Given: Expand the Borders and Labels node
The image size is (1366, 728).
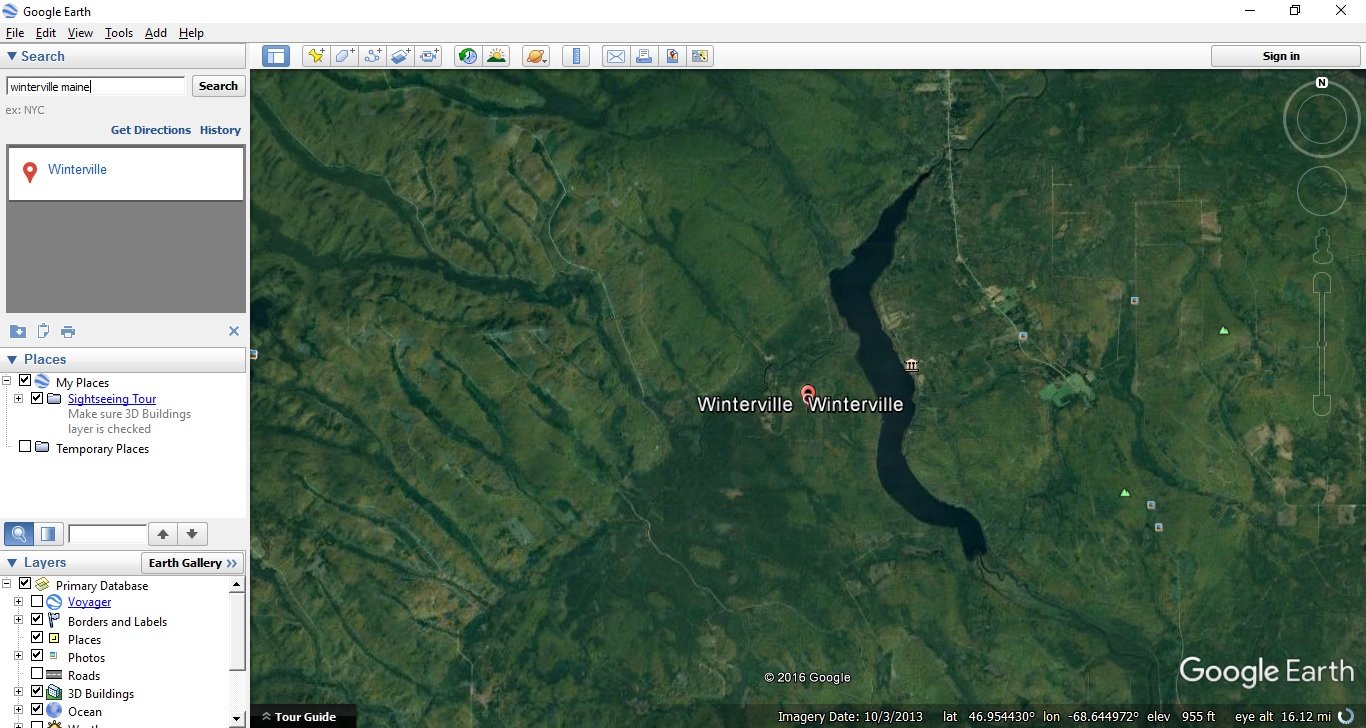Looking at the screenshot, I should [19, 620].
